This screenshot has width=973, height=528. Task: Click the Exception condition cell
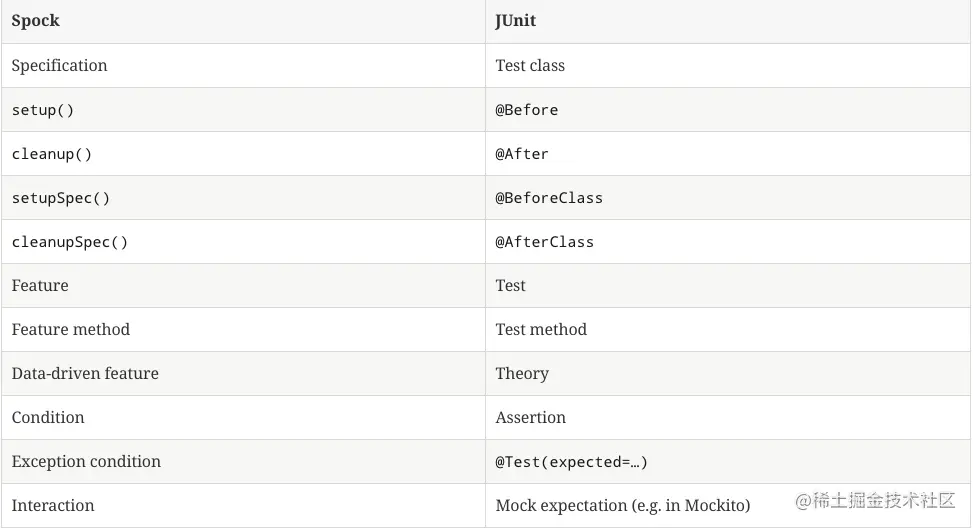tap(86, 462)
